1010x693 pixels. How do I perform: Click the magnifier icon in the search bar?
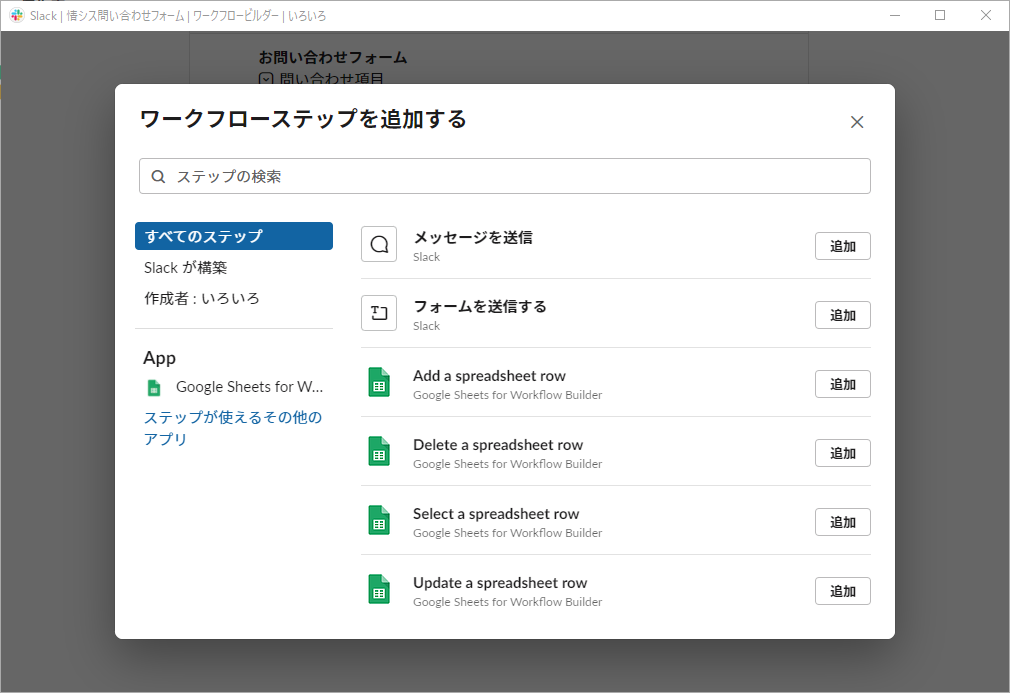pos(158,175)
